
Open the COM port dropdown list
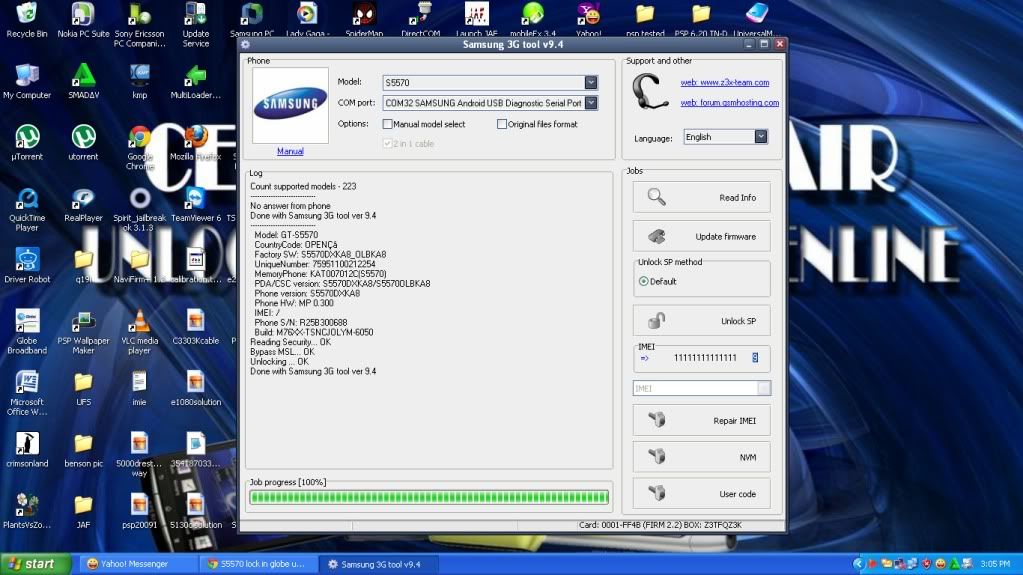590,103
